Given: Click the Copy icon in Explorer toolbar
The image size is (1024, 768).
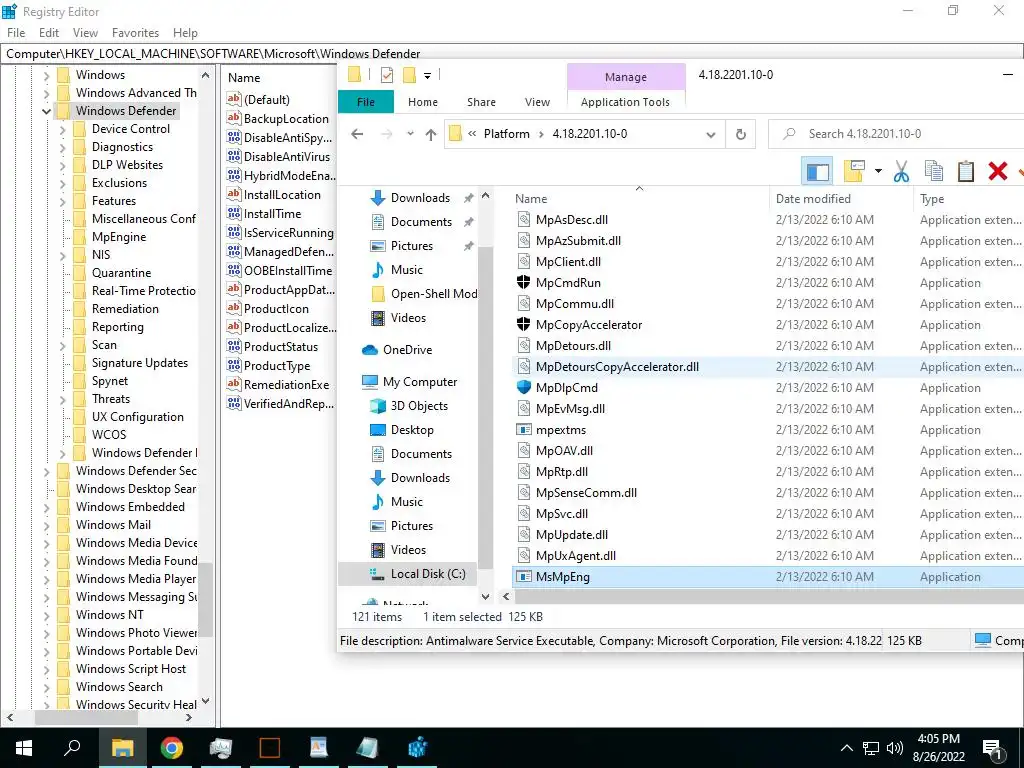Looking at the screenshot, I should (x=934, y=172).
